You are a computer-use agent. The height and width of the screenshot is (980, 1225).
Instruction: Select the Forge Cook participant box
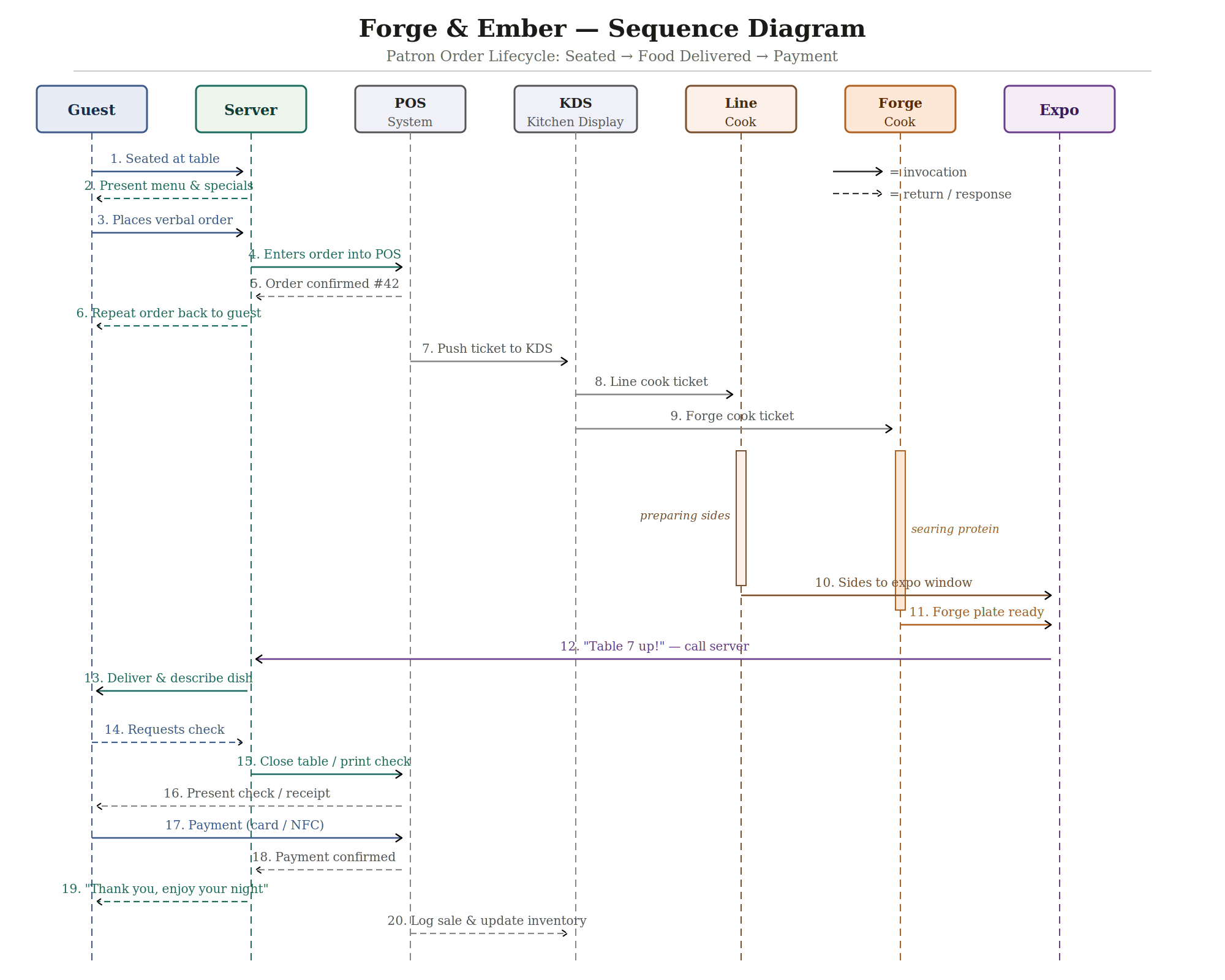click(900, 109)
